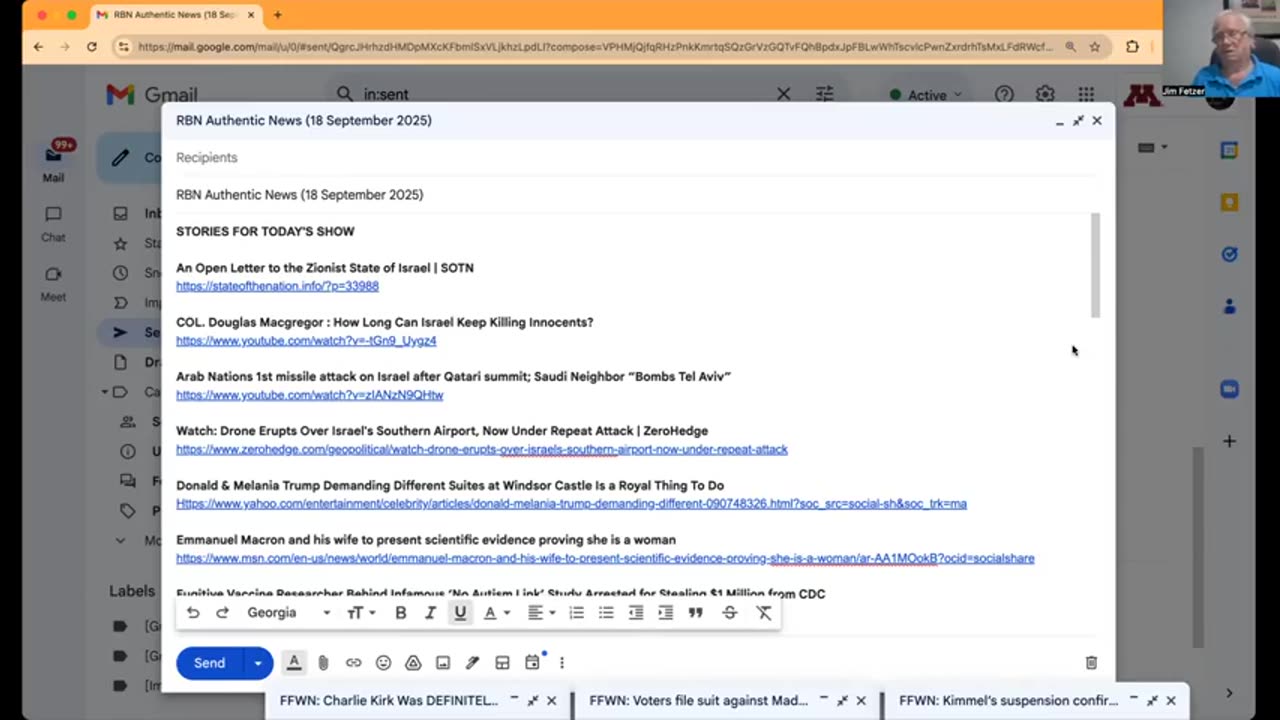Image resolution: width=1280 pixels, height=720 pixels.
Task: Open Google Calendar side panel
Action: coord(1229,150)
